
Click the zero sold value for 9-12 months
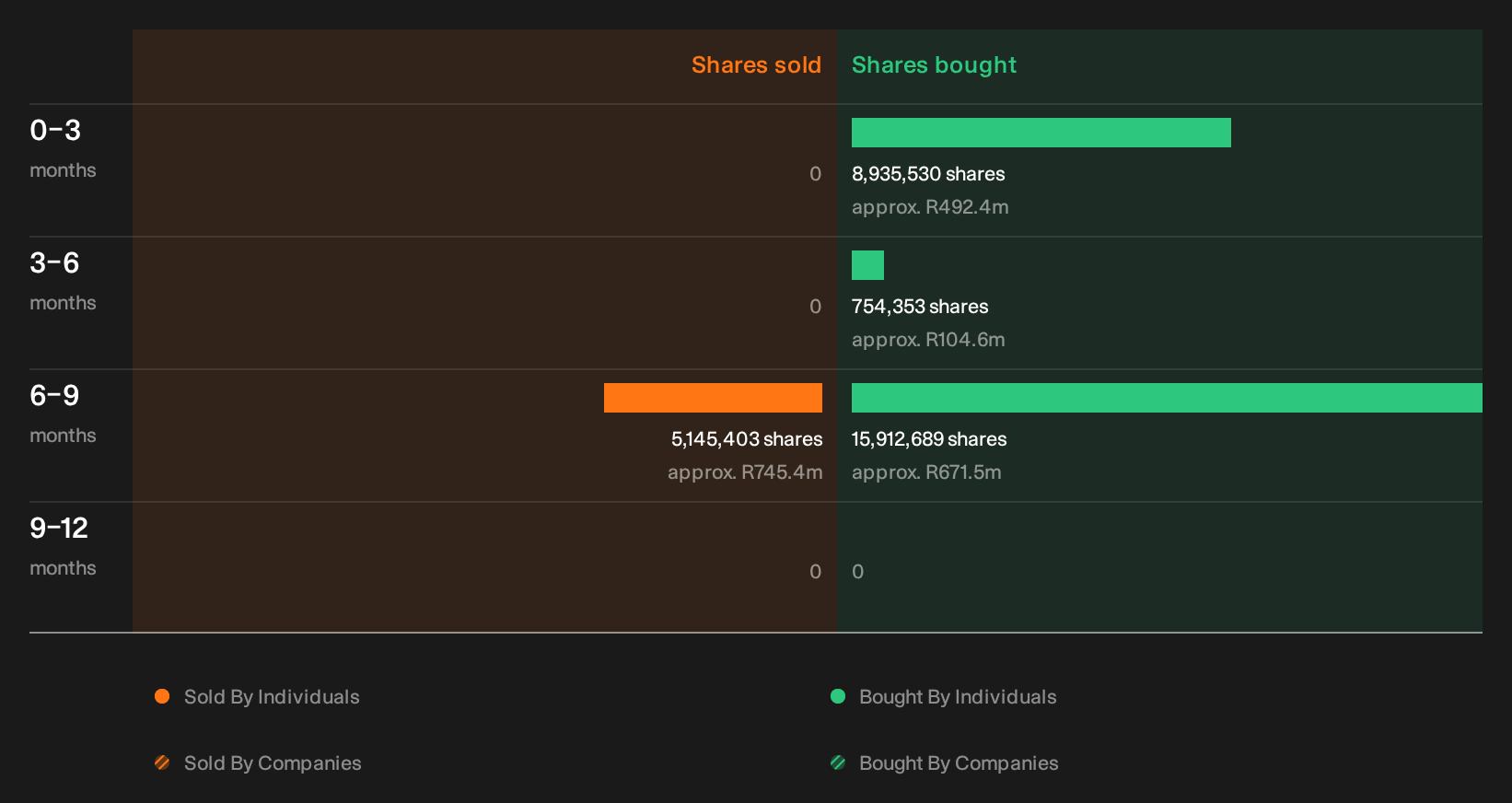tap(816, 572)
